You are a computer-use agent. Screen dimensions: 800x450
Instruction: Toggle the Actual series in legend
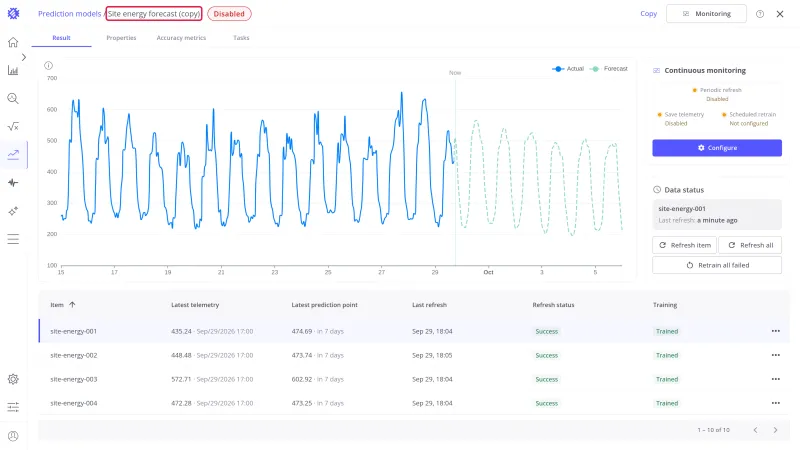(x=568, y=68)
